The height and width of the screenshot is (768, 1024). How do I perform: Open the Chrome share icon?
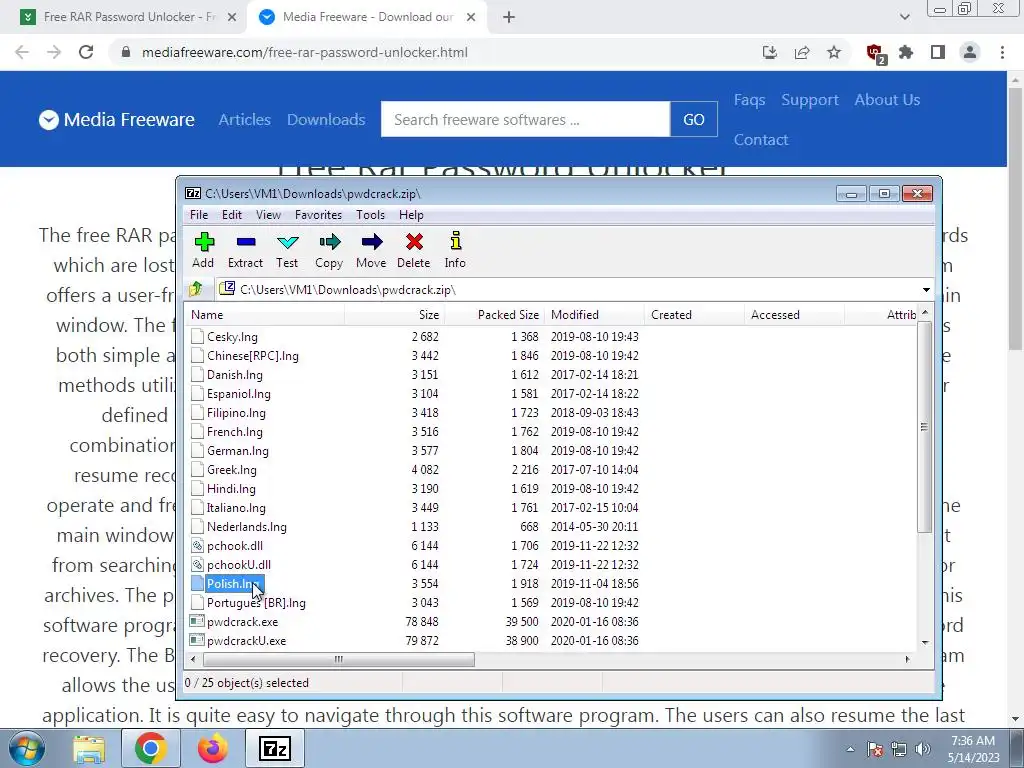click(x=802, y=52)
